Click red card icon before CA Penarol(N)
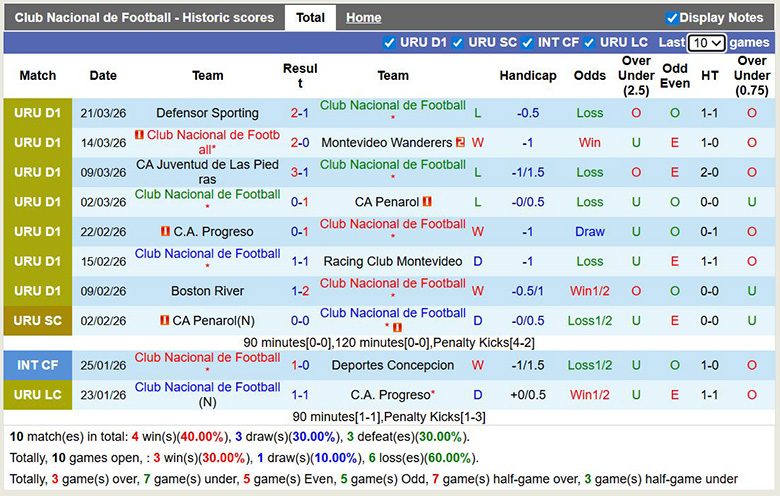 point(165,321)
